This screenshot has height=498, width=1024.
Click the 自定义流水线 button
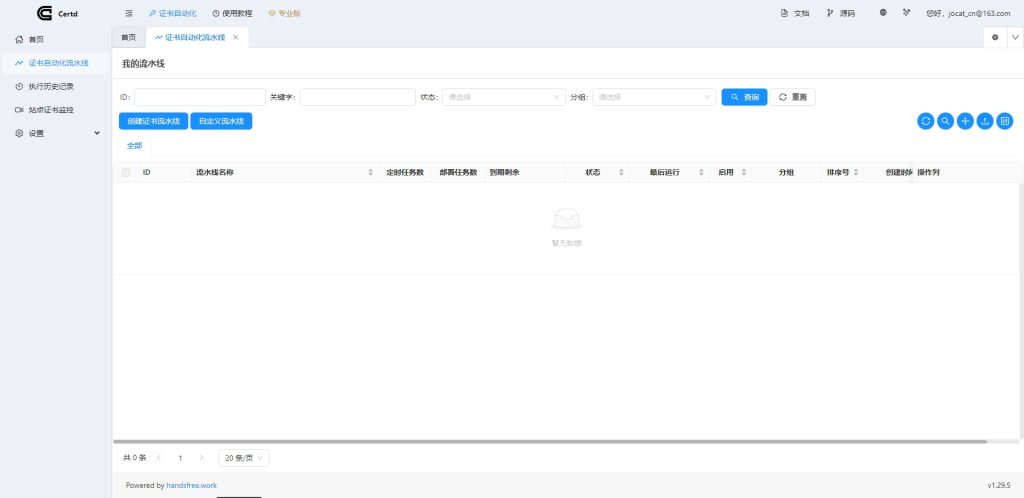[x=221, y=121]
